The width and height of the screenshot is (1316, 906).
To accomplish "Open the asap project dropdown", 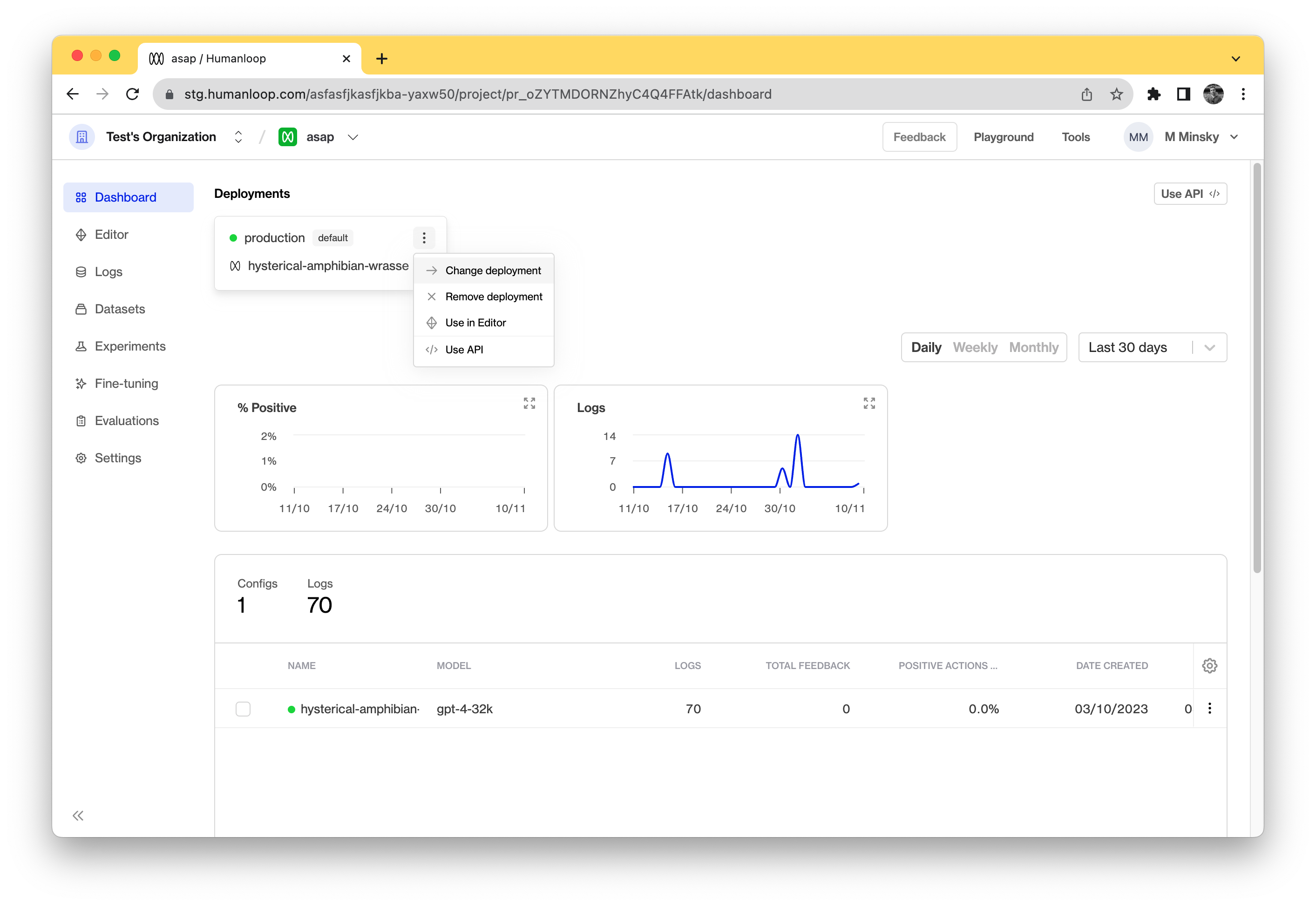I will click(x=353, y=137).
